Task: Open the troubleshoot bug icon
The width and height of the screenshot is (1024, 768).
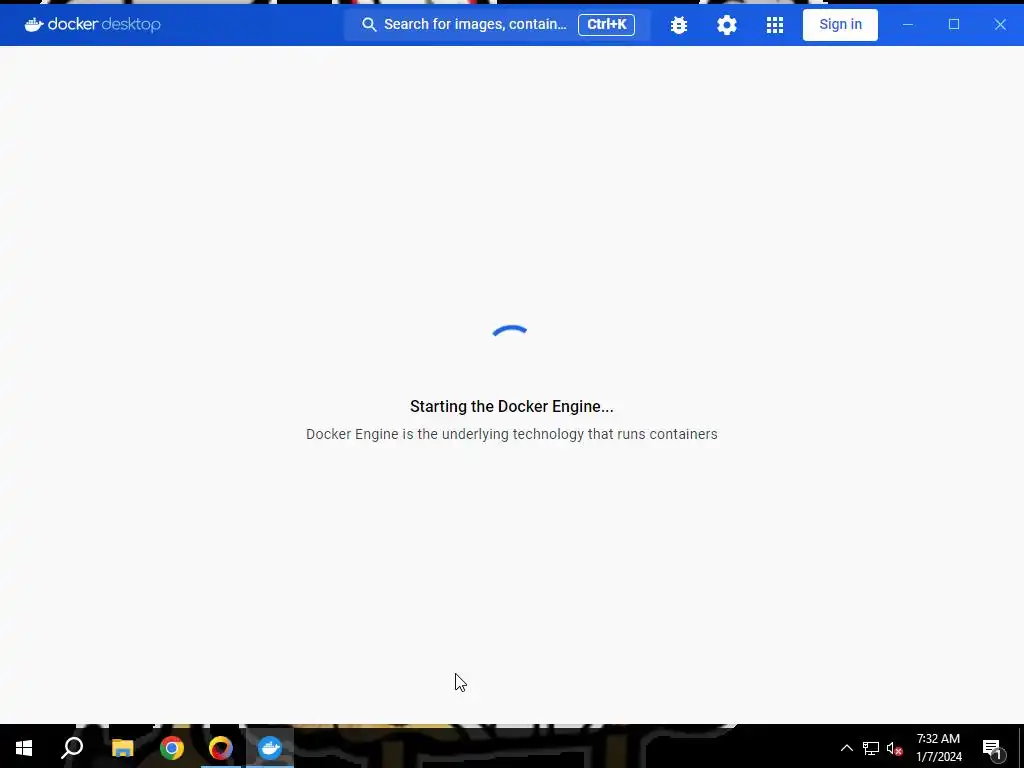Action: pos(679,25)
